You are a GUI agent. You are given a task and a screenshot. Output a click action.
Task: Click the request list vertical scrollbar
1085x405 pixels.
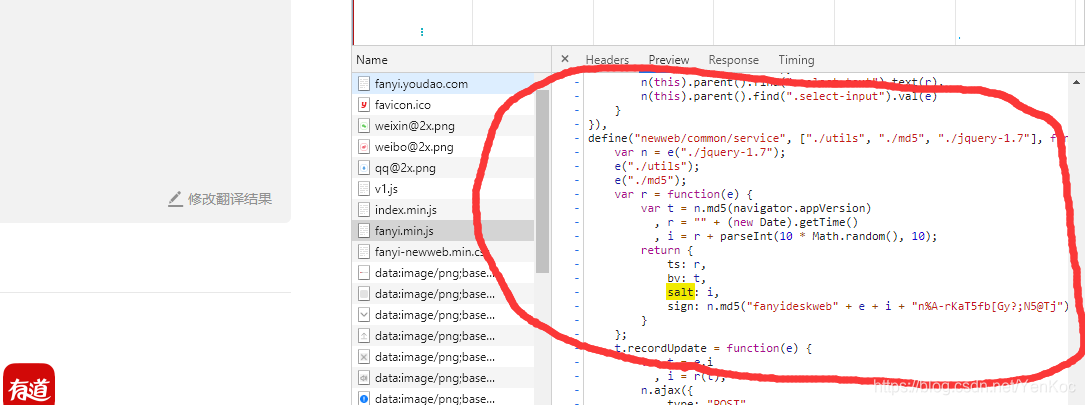pyautogui.click(x=542, y=180)
